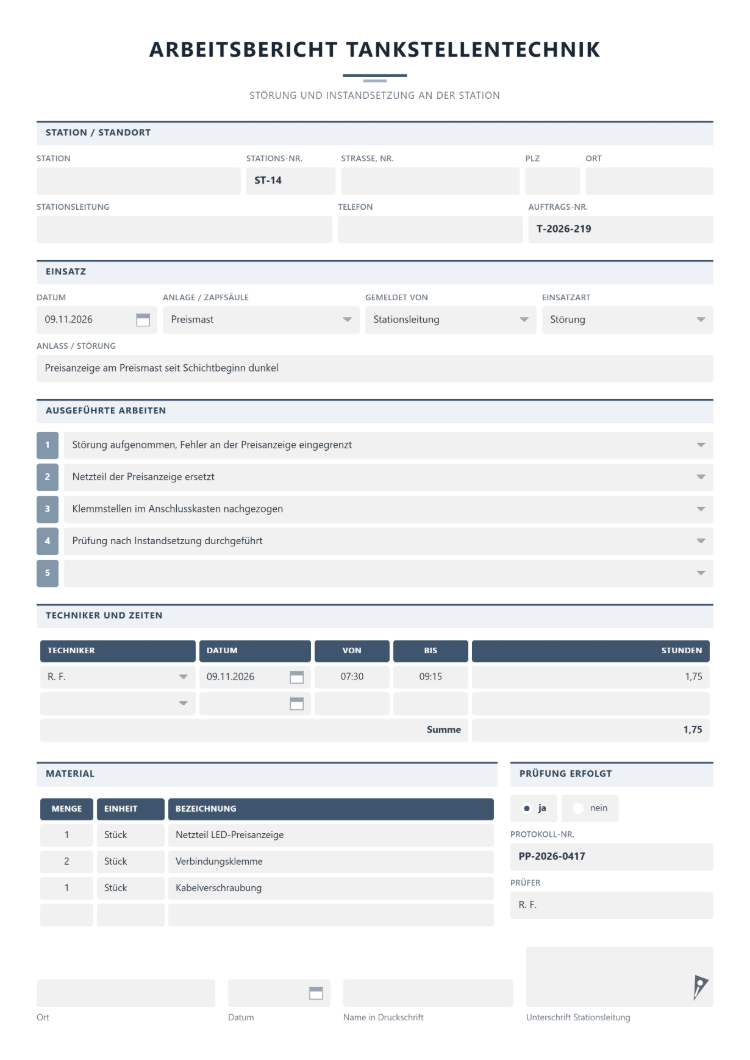The image size is (750, 1060).
Task: Click the bottom Ort signature field
Action: click(126, 993)
